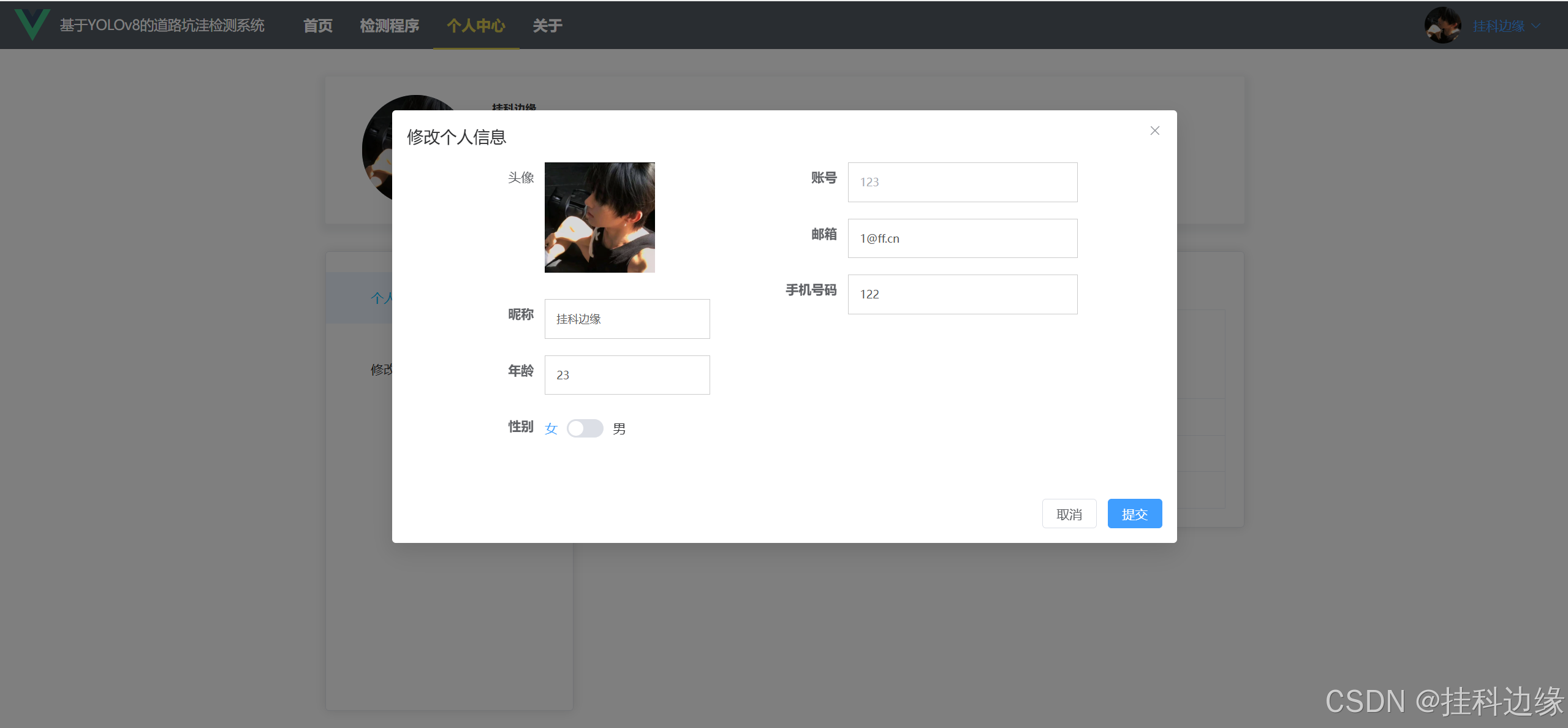Screen dimensions: 1568x728
Task: Click the user avatar in navbar
Action: pos(1442,26)
